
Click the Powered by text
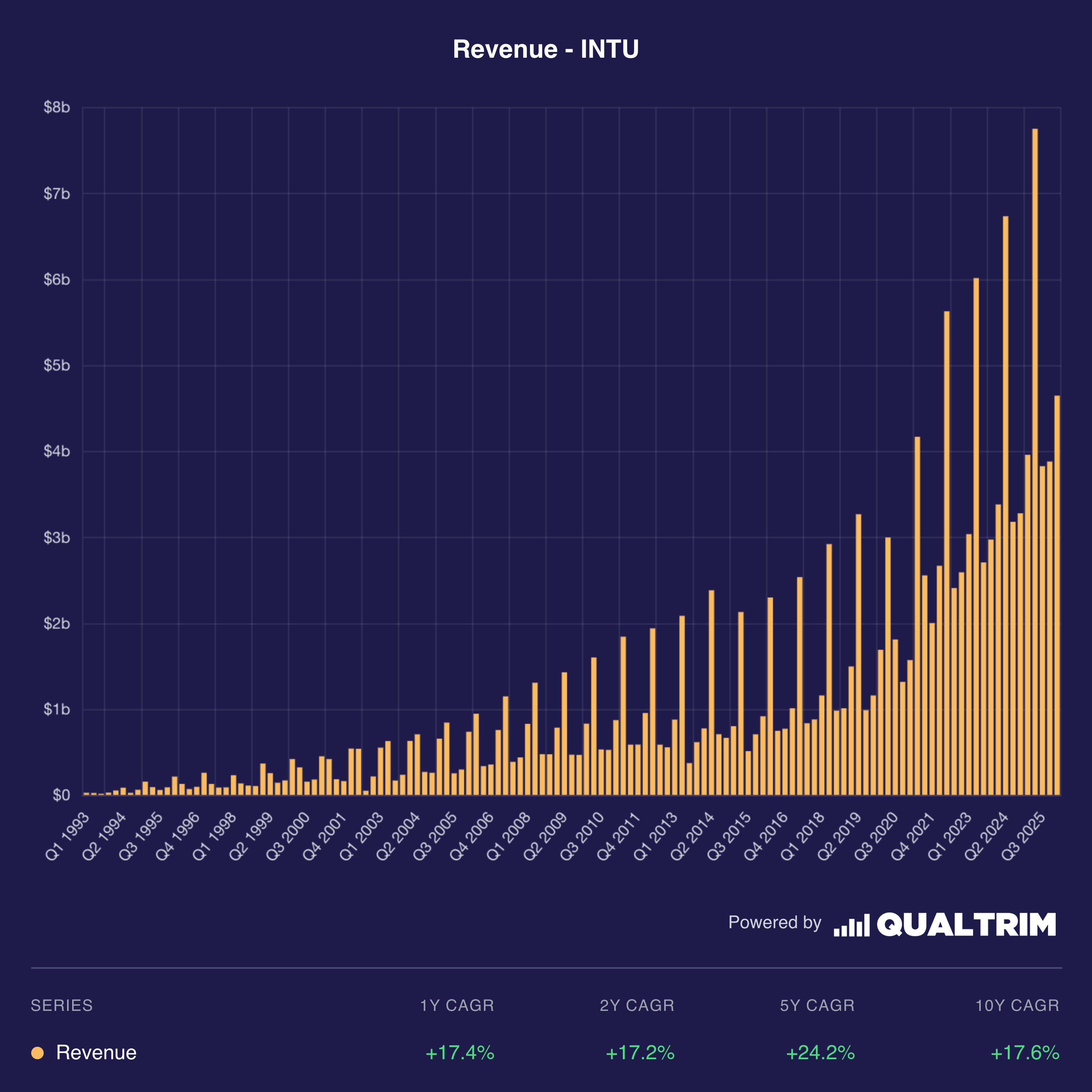(775, 922)
